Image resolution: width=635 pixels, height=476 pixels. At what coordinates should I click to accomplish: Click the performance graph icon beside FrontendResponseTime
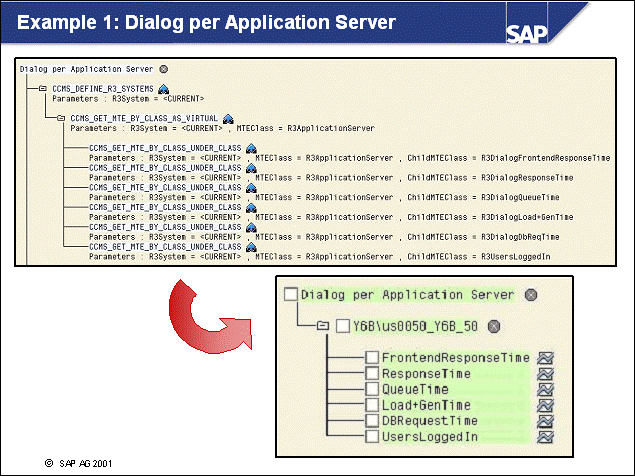(x=545, y=358)
